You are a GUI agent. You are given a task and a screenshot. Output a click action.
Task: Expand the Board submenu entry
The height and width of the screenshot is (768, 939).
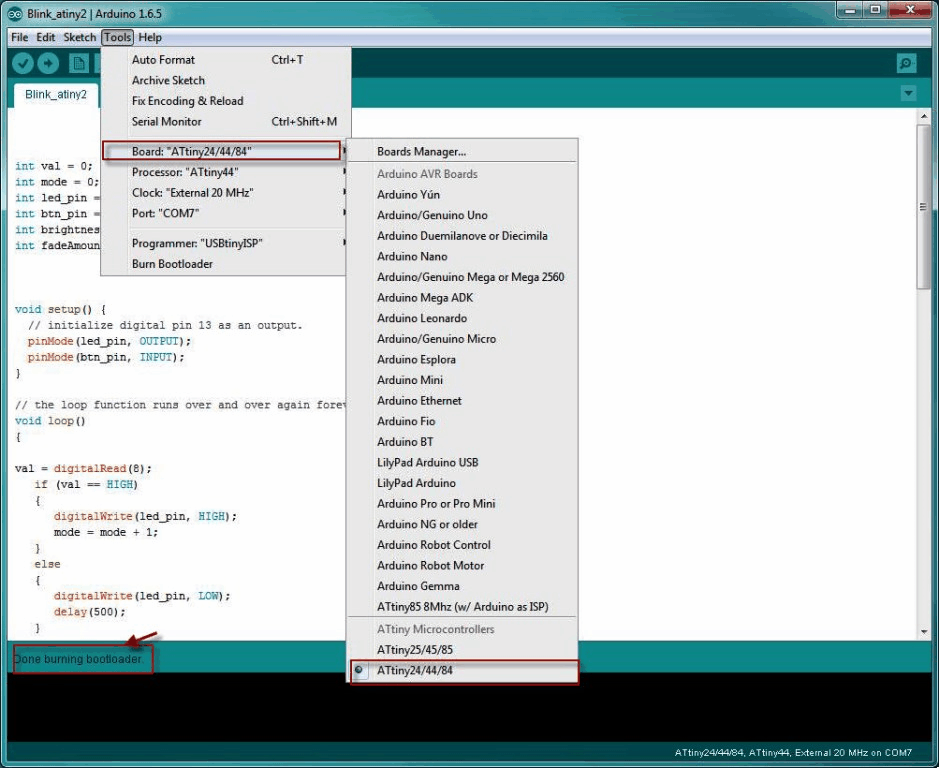tap(222, 151)
